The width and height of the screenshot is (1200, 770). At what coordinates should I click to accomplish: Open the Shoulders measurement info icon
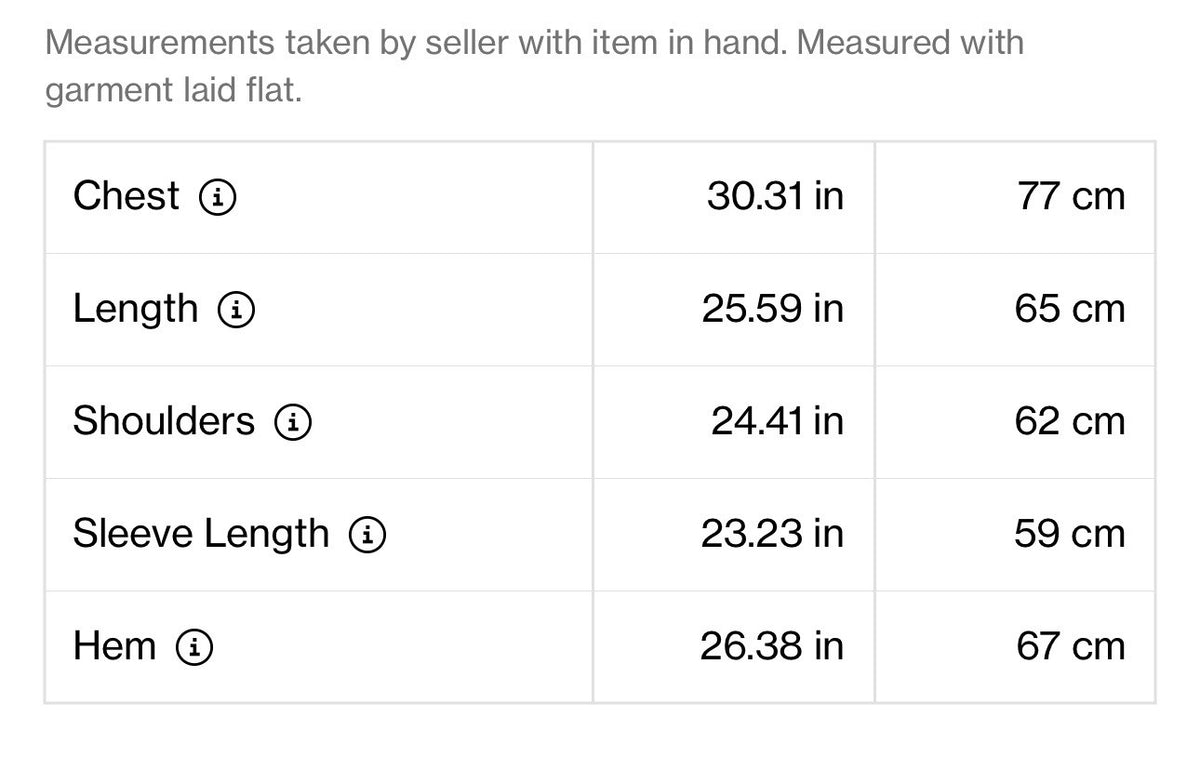coord(293,423)
